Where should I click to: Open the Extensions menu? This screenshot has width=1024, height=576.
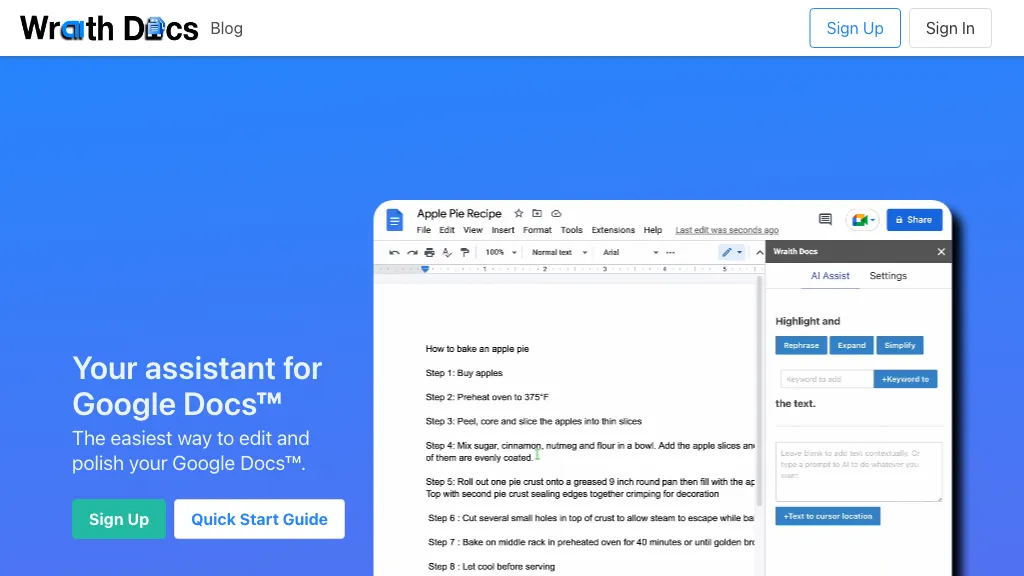coord(613,230)
